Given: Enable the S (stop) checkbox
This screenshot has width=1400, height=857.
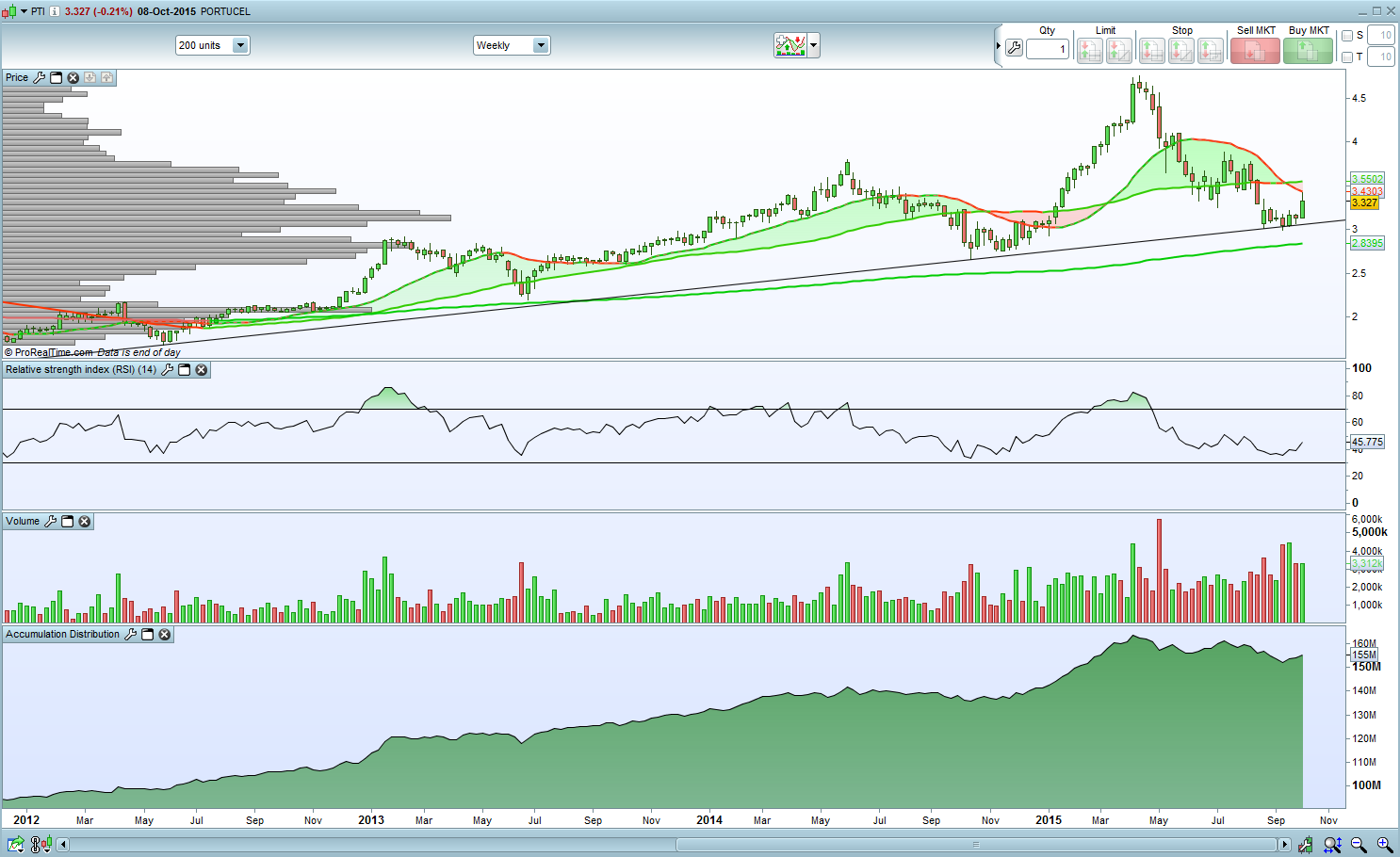Looking at the screenshot, I should pos(1347,36).
